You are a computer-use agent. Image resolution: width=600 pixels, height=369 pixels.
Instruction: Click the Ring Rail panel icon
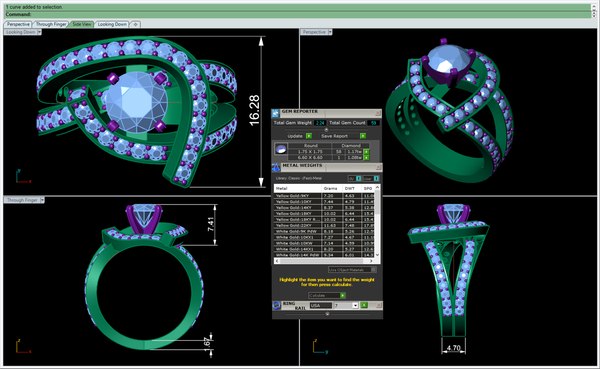(277, 305)
